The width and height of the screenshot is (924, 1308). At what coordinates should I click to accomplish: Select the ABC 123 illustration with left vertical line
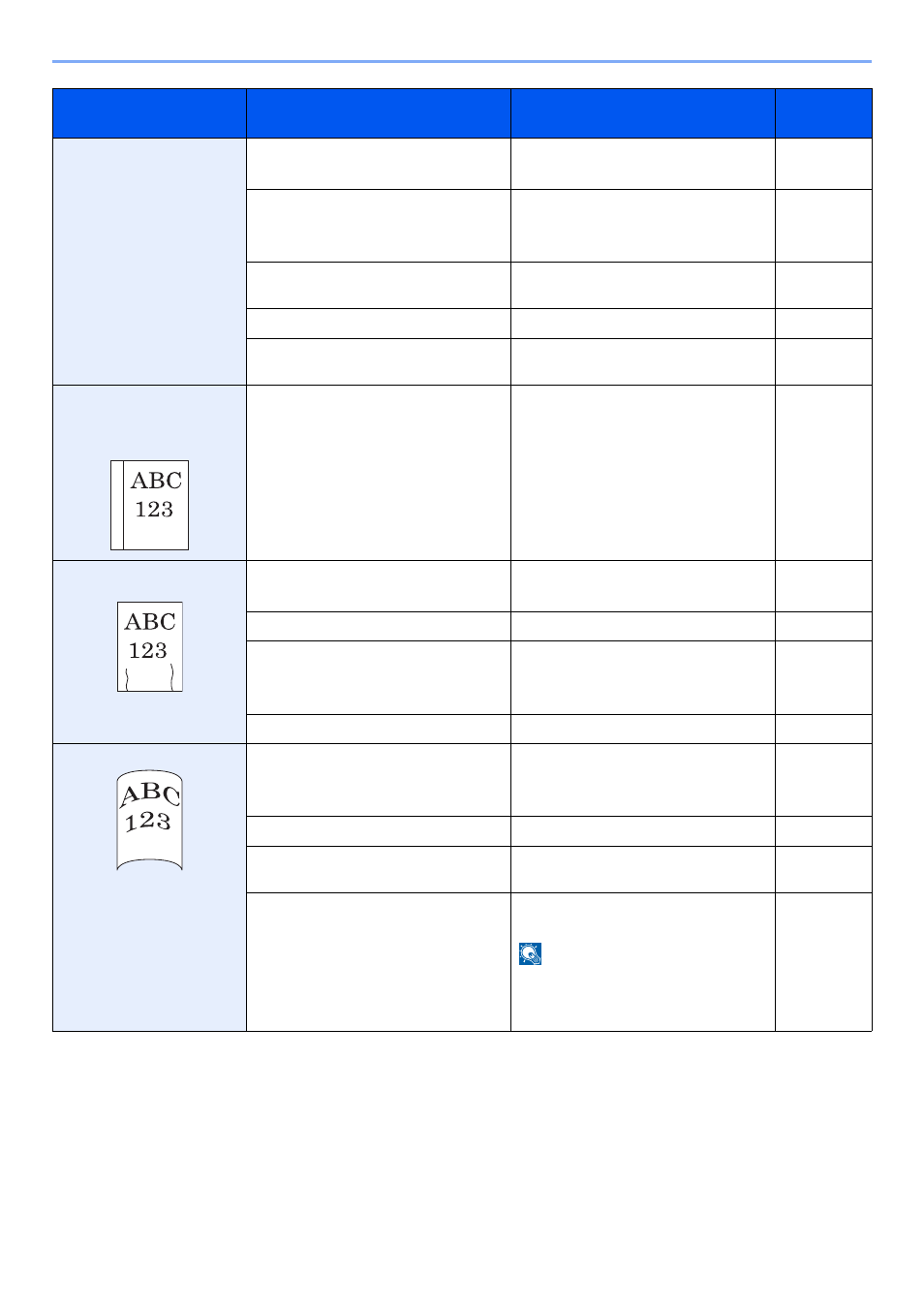coord(149,505)
